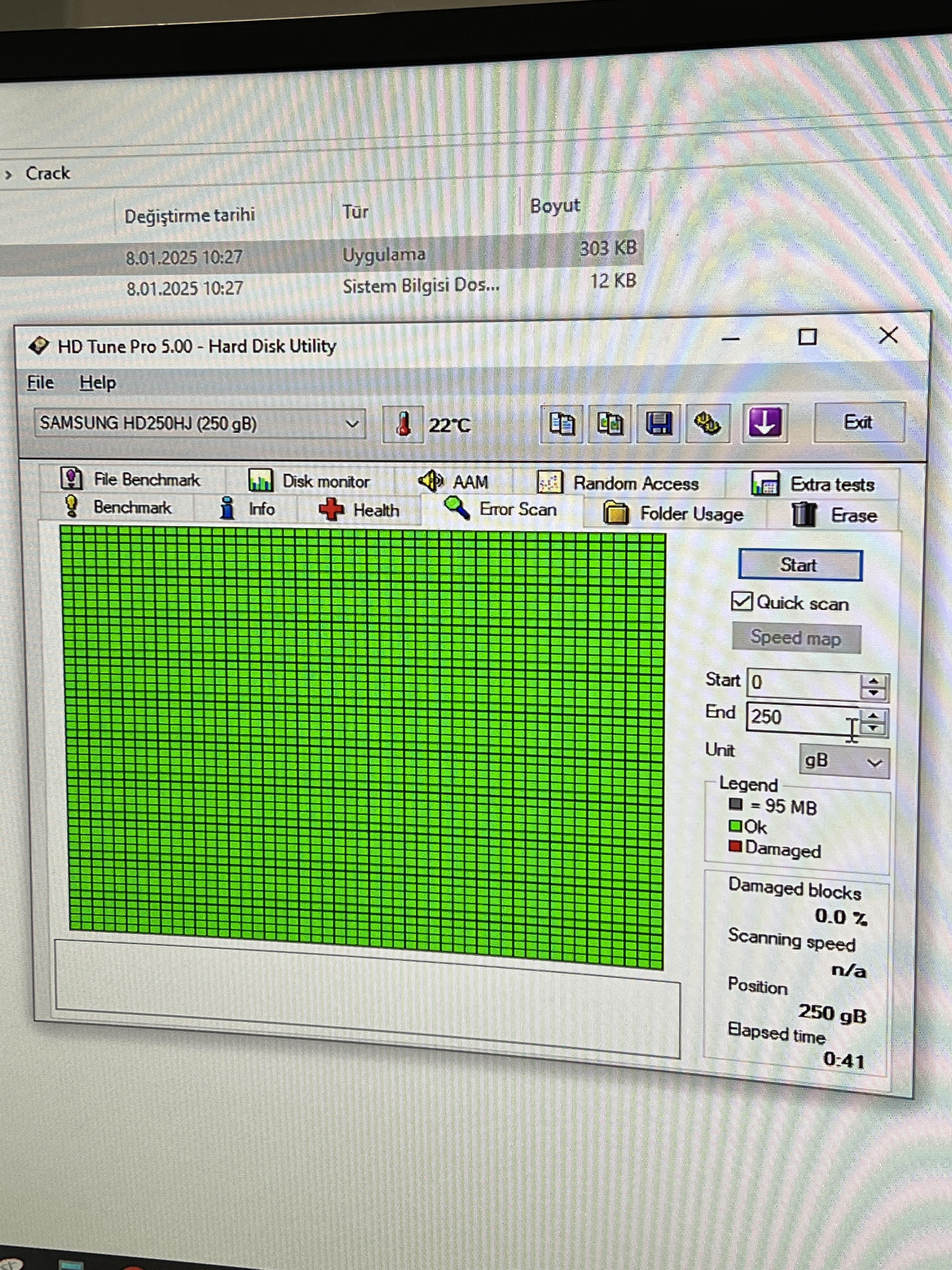Viewport: 952px width, 1270px height.
Task: Click the Damaged blocks 0.0 % value
Action: 841,917
